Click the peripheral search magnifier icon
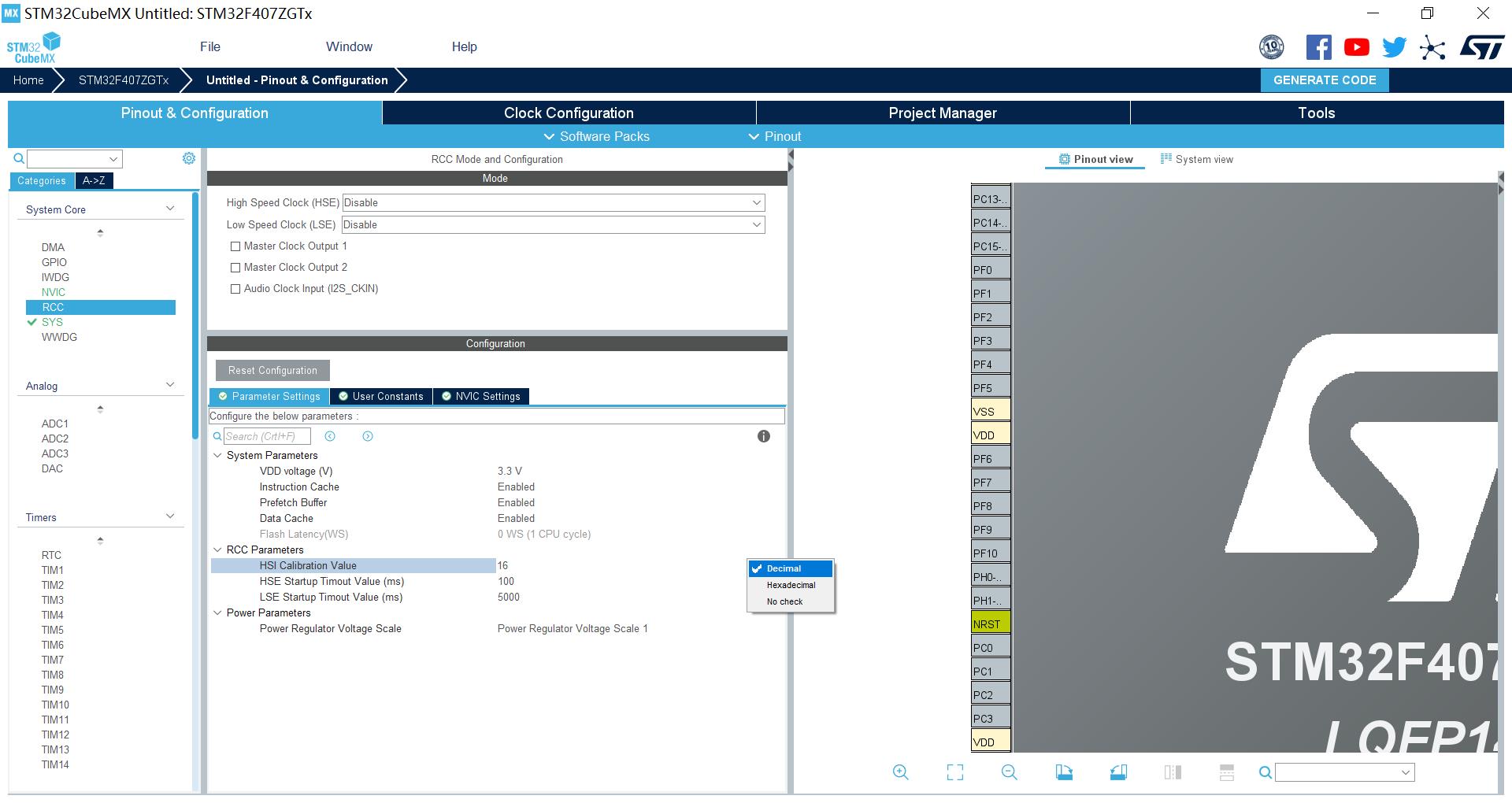 coord(19,159)
